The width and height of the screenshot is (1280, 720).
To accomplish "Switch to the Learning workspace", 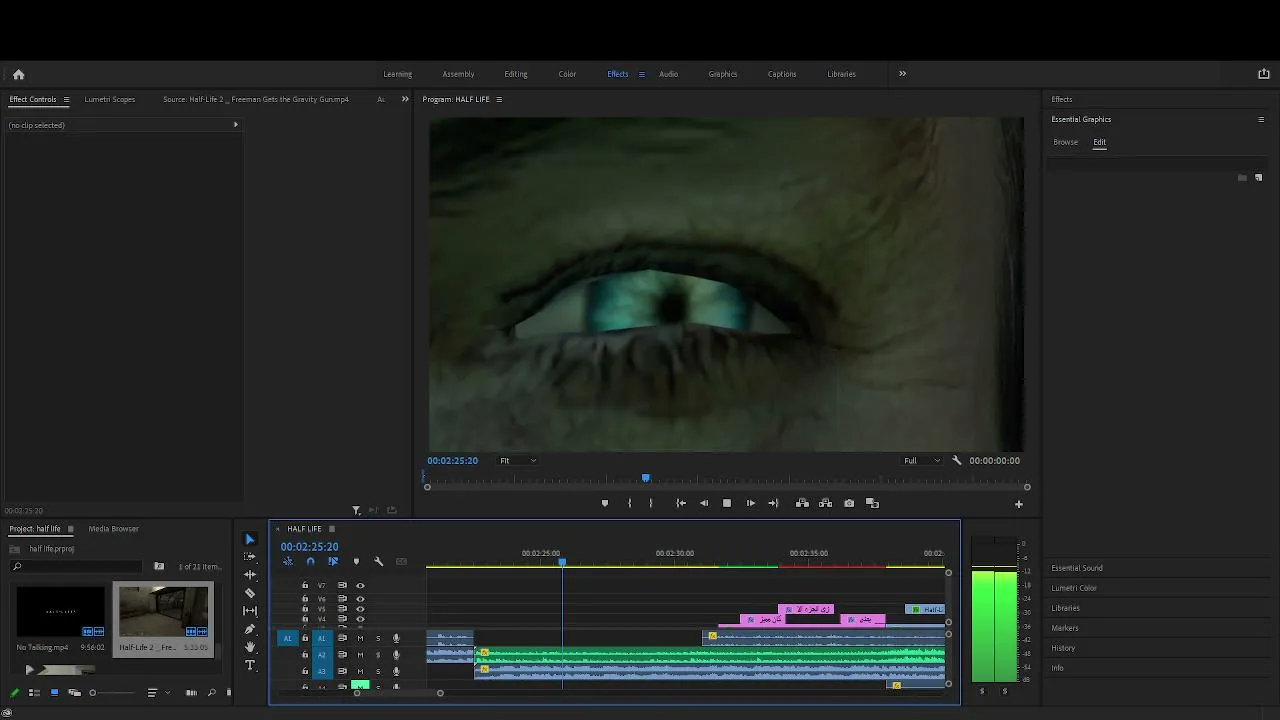I will tap(398, 74).
